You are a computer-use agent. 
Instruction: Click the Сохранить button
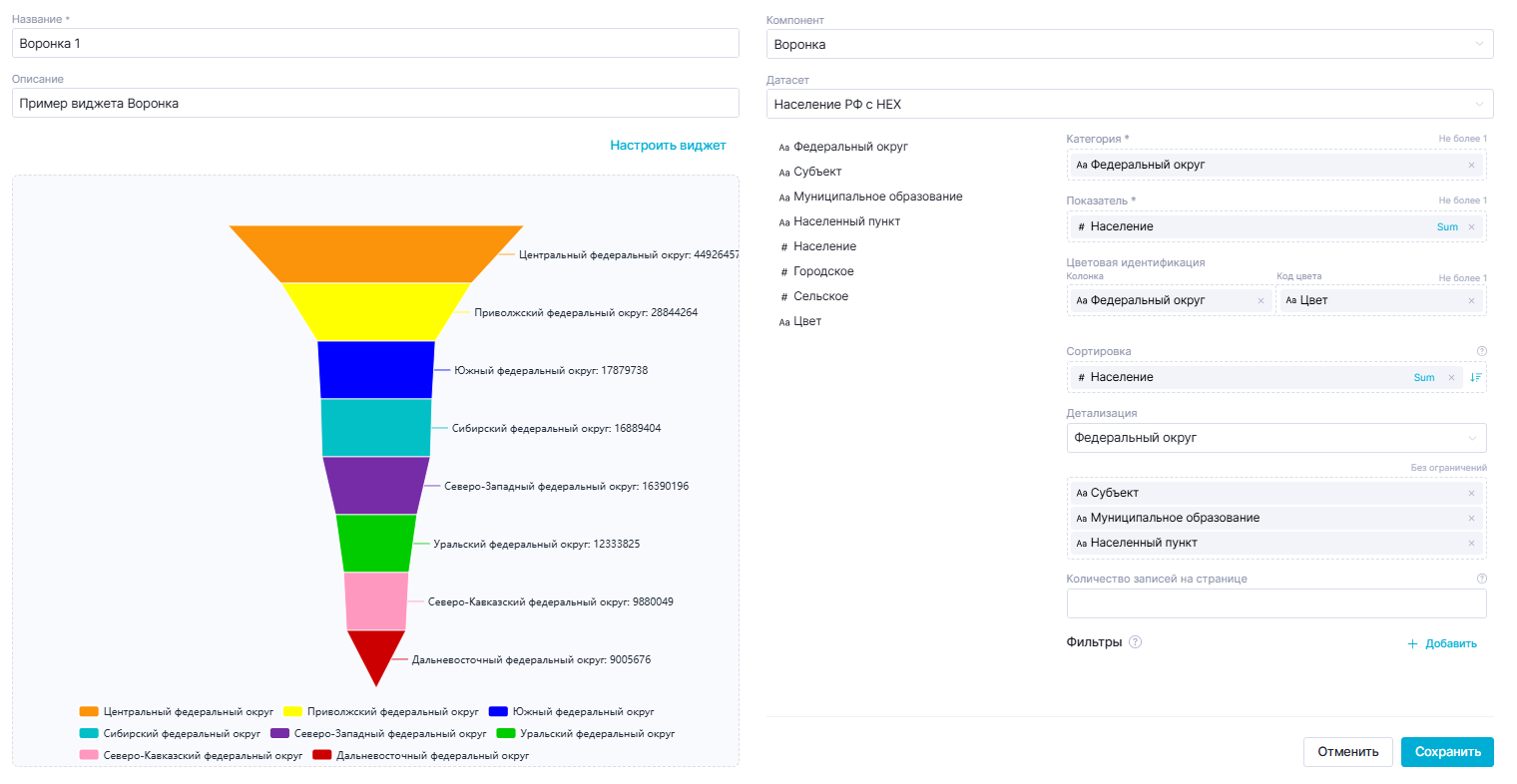point(1446,752)
